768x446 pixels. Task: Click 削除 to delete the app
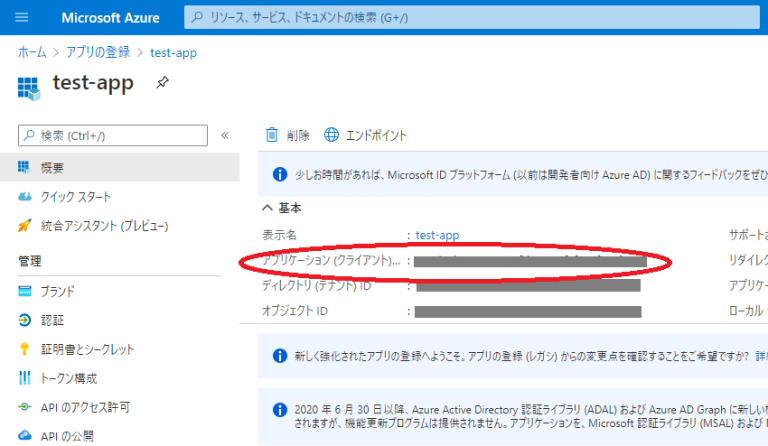298,136
